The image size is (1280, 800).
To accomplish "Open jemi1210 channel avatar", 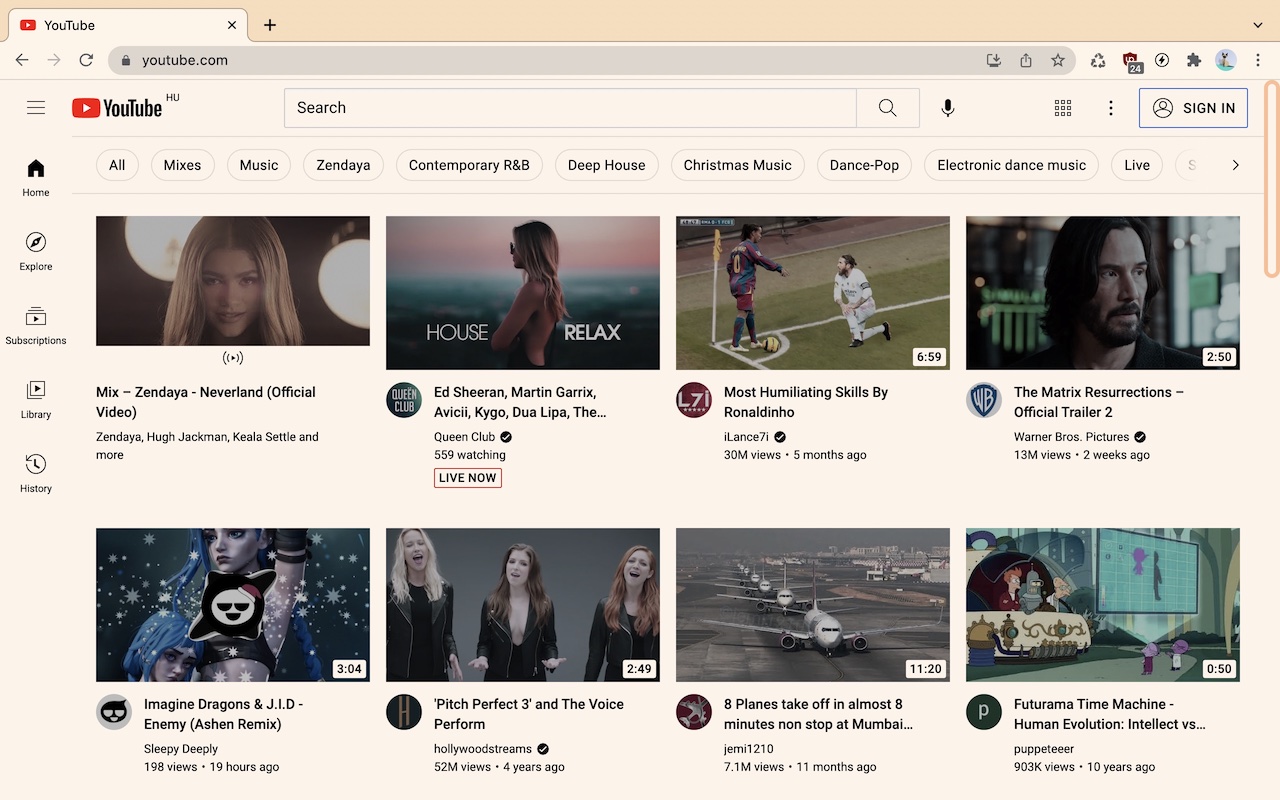I will coord(694,712).
